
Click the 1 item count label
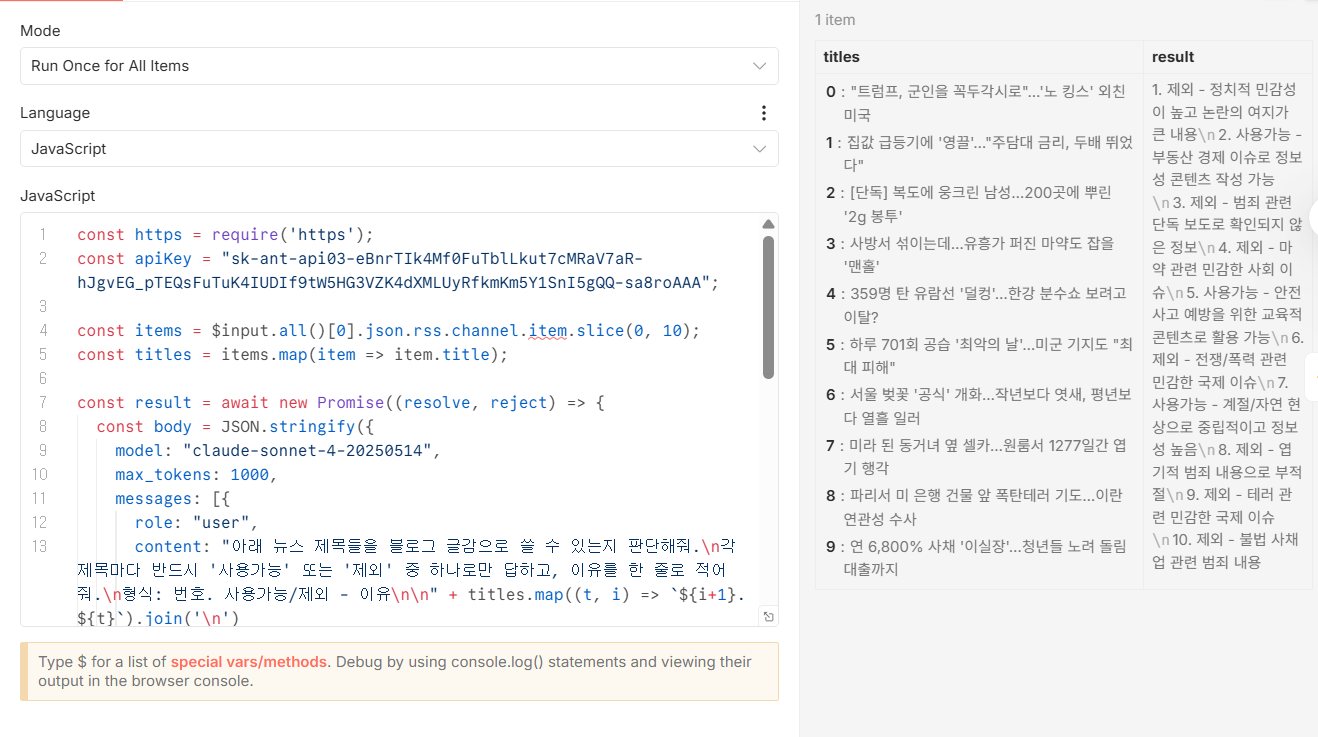tap(834, 19)
